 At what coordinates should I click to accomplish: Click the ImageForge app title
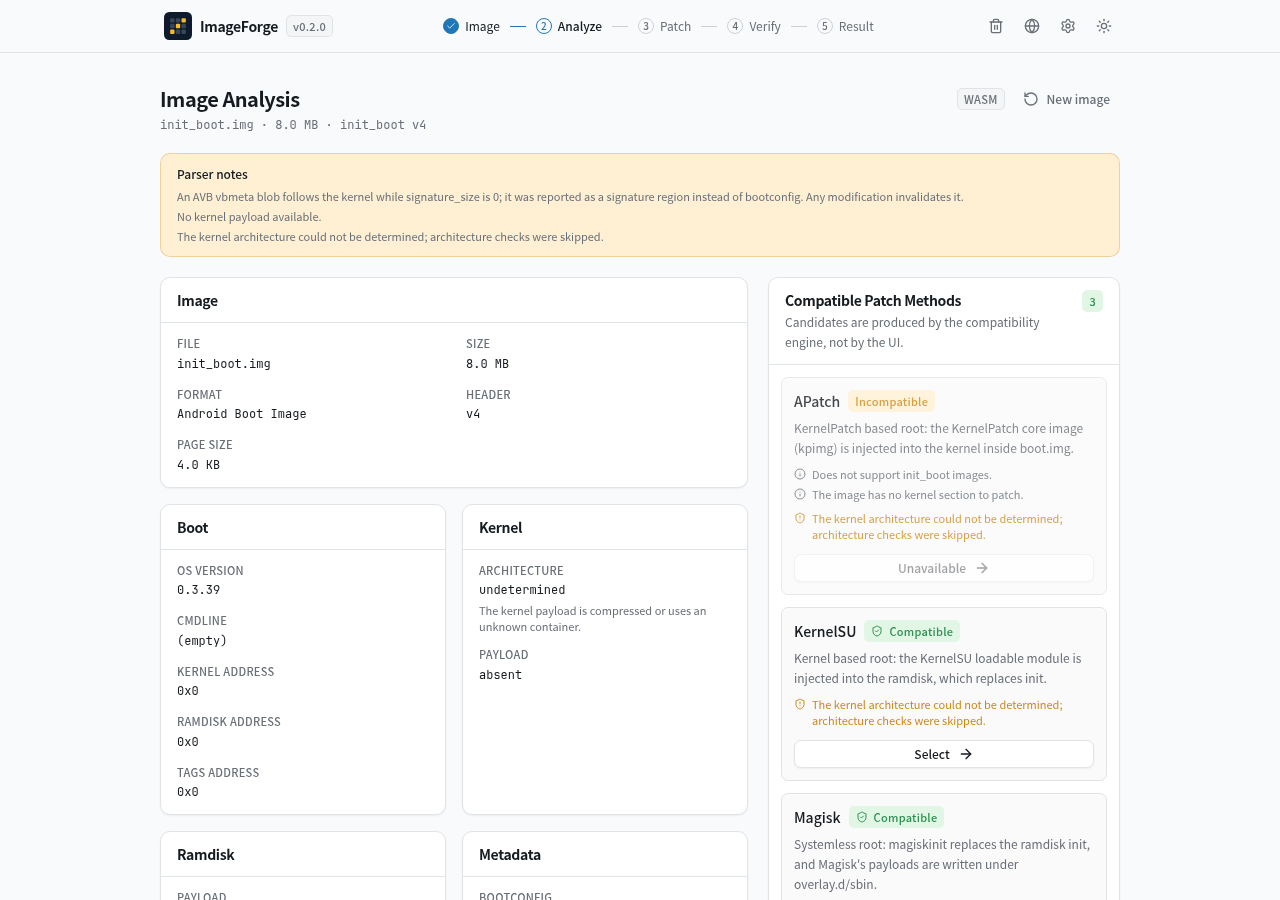click(239, 26)
